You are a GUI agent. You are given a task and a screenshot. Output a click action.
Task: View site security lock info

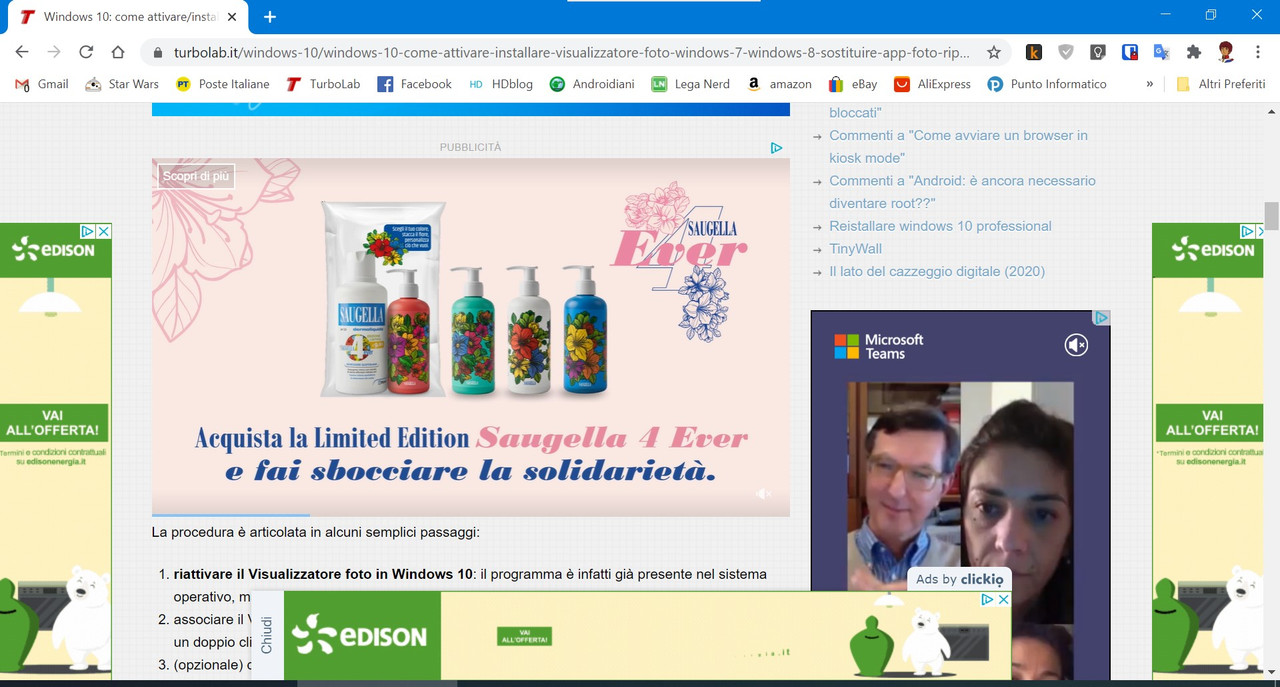click(158, 52)
